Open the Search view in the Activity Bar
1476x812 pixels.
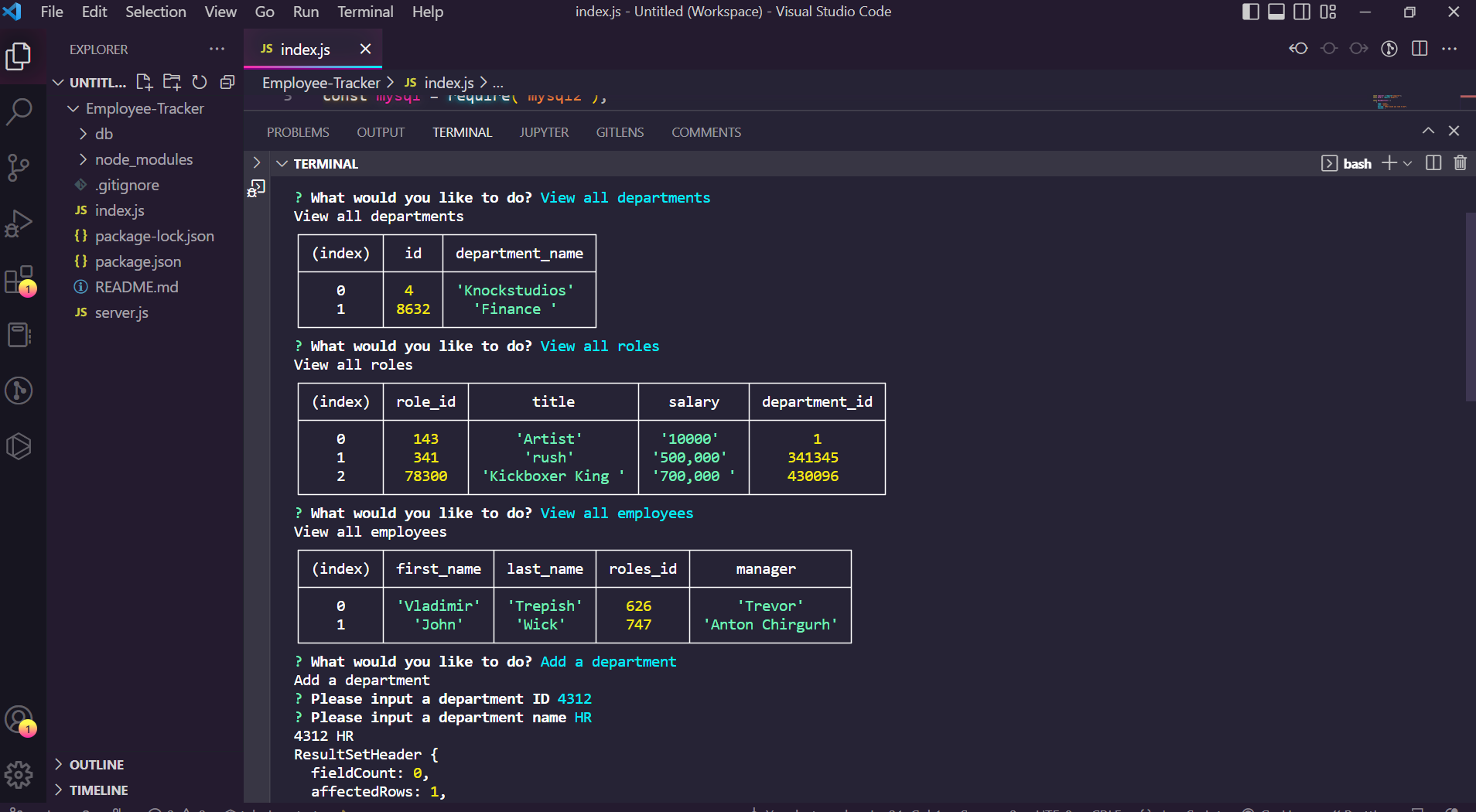pos(19,111)
